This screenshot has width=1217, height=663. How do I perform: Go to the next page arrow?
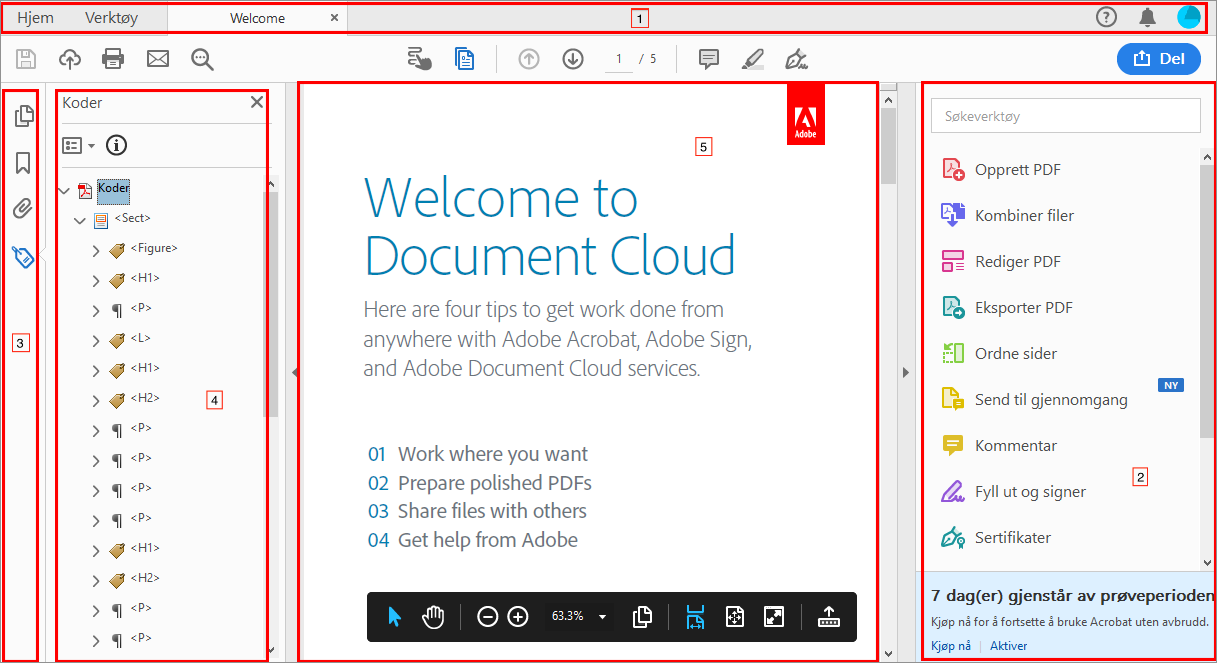[x=573, y=59]
